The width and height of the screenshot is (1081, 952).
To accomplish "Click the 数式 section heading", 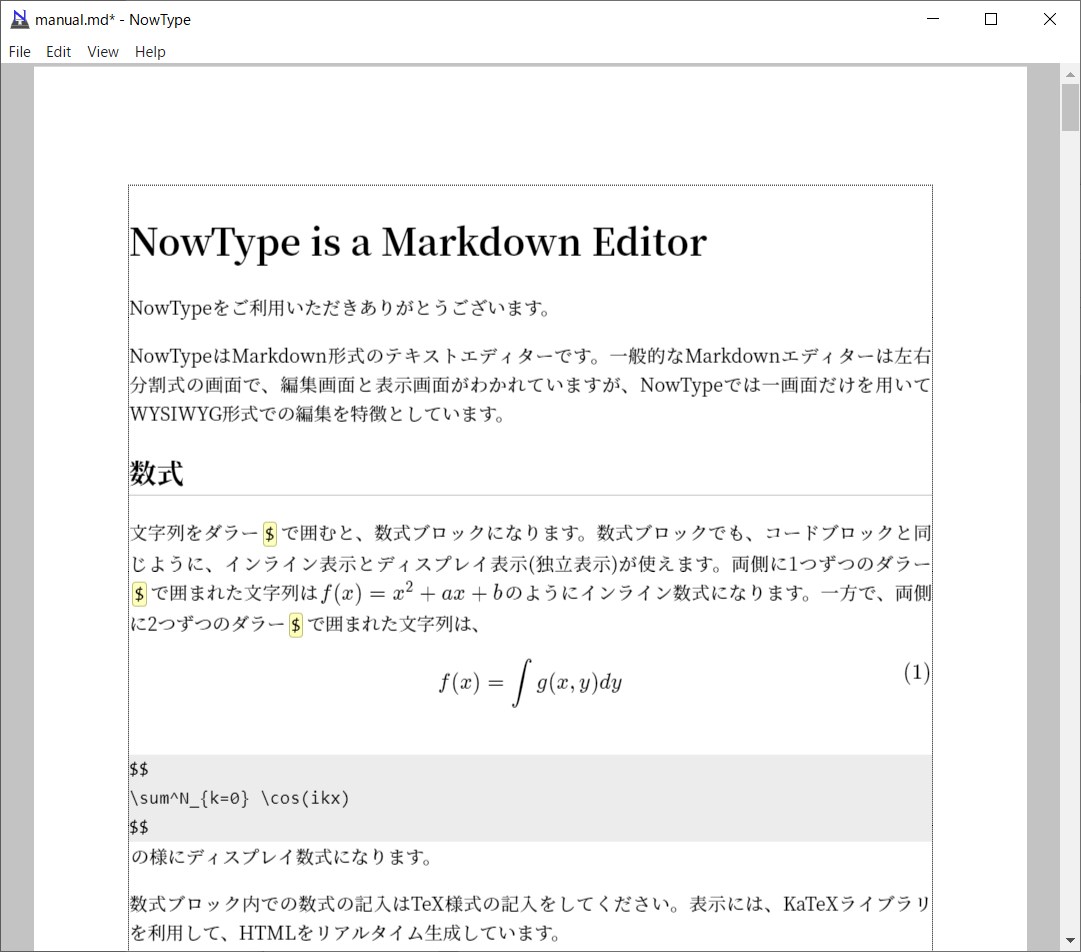I will (155, 471).
